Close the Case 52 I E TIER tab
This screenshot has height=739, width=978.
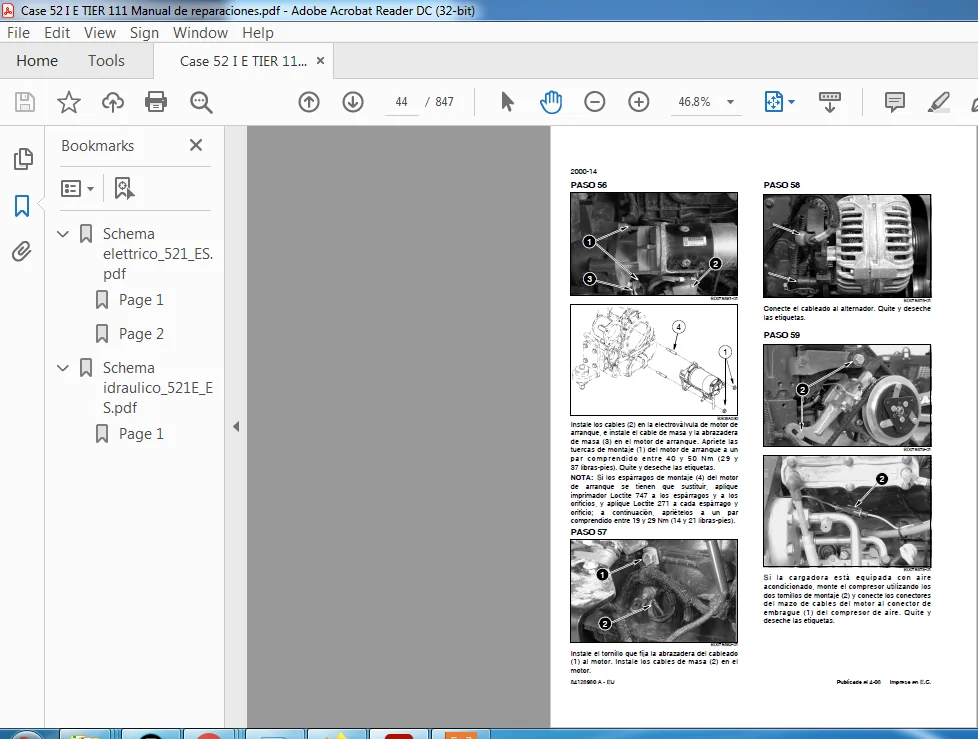(321, 60)
